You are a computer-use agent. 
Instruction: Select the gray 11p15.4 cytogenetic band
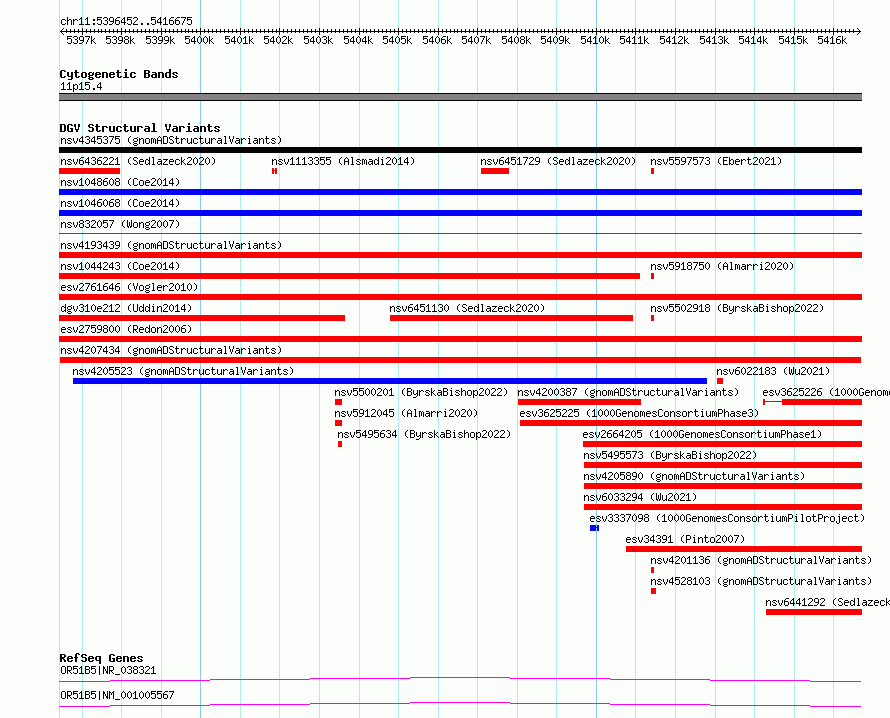(460, 97)
